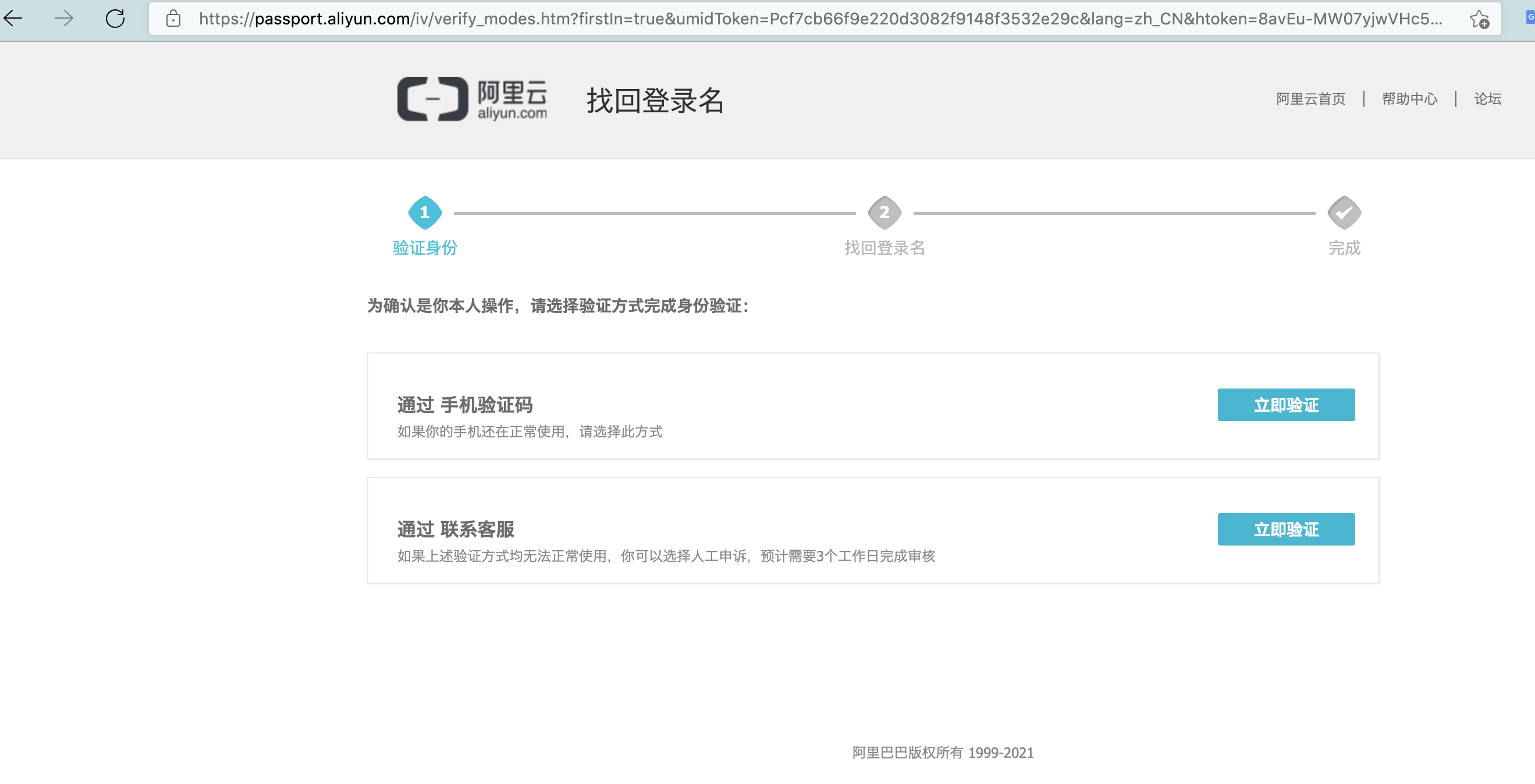Click the completion checkmark step icon
1535x784 pixels.
coord(1344,213)
